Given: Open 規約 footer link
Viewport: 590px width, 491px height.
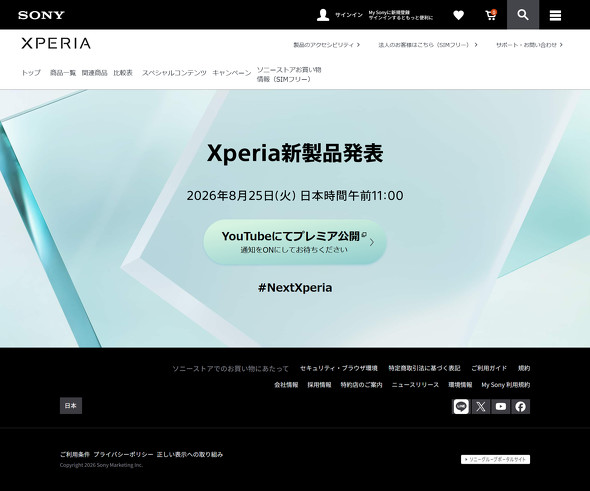Looking at the screenshot, I should pyautogui.click(x=524, y=368).
